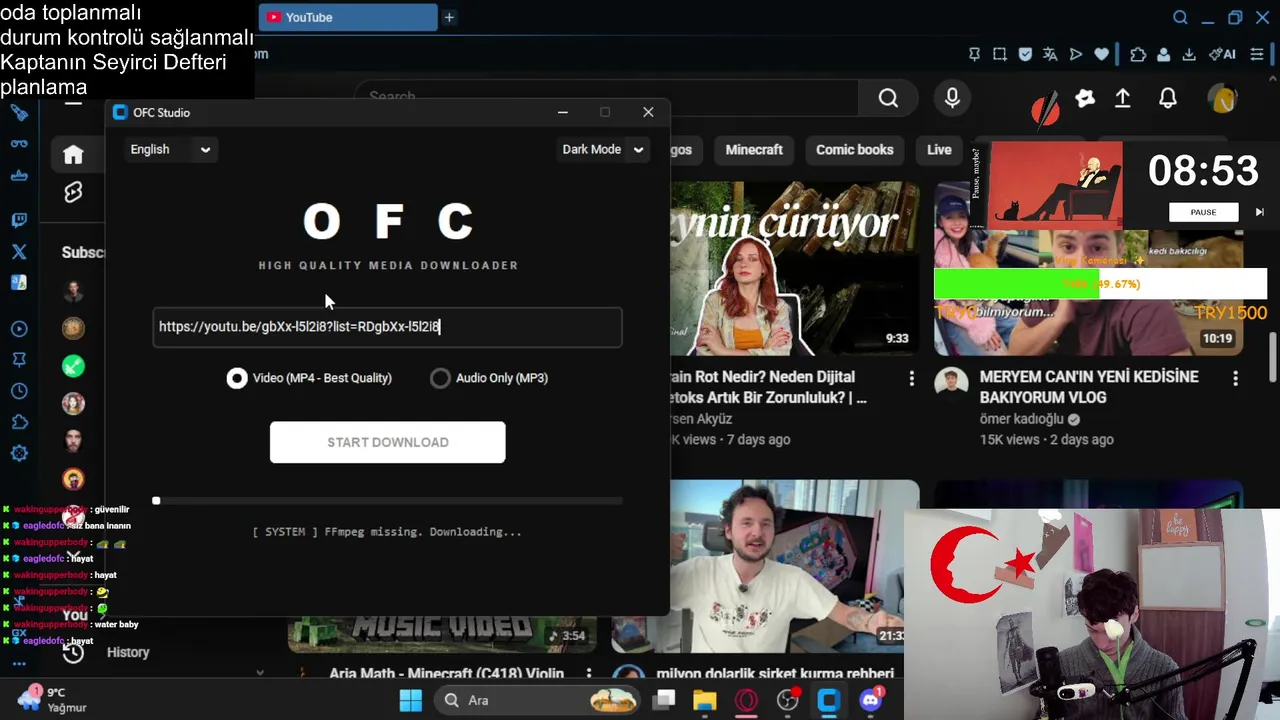Open settings gear in Opera sidebar

19,453
